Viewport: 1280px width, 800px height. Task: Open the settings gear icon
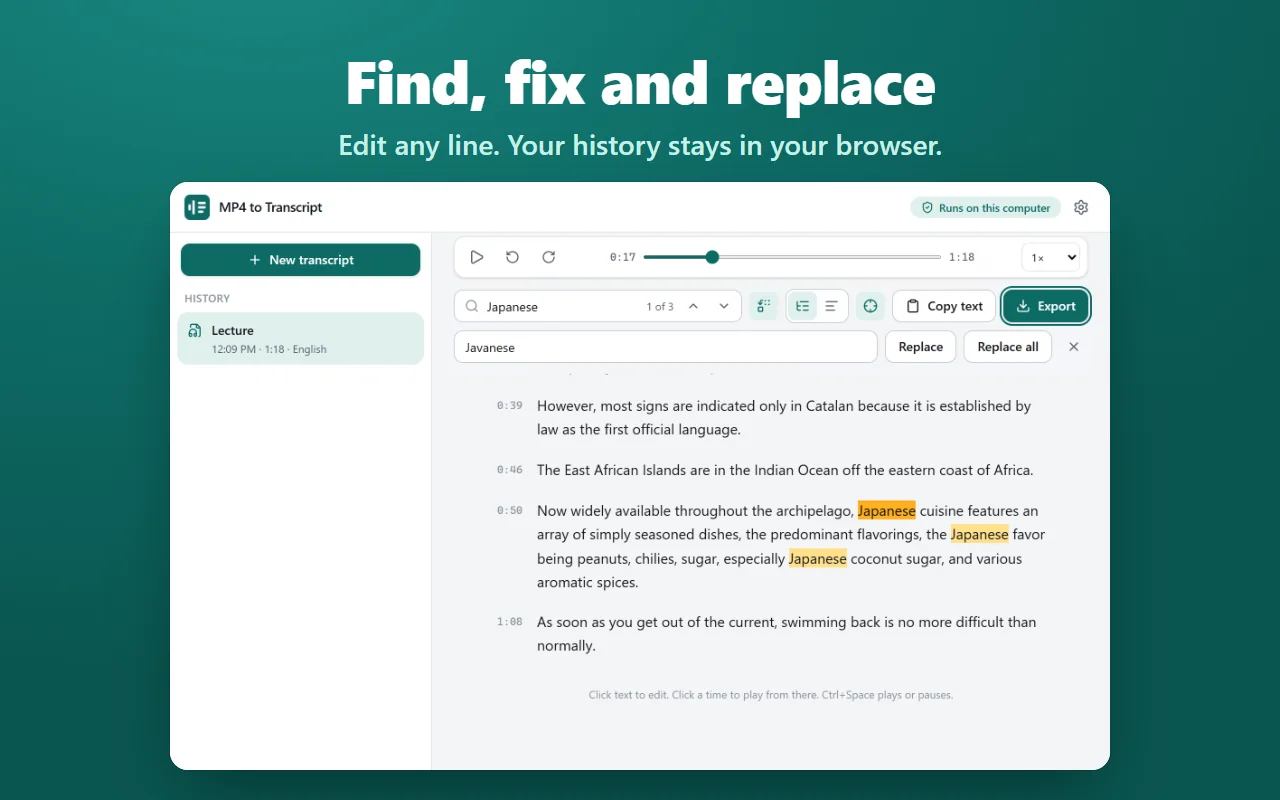click(1081, 208)
